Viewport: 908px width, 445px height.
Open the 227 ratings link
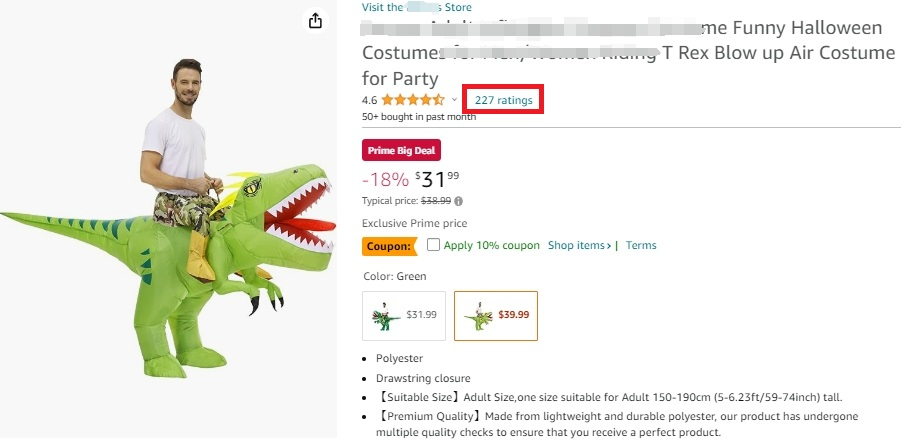click(x=503, y=100)
